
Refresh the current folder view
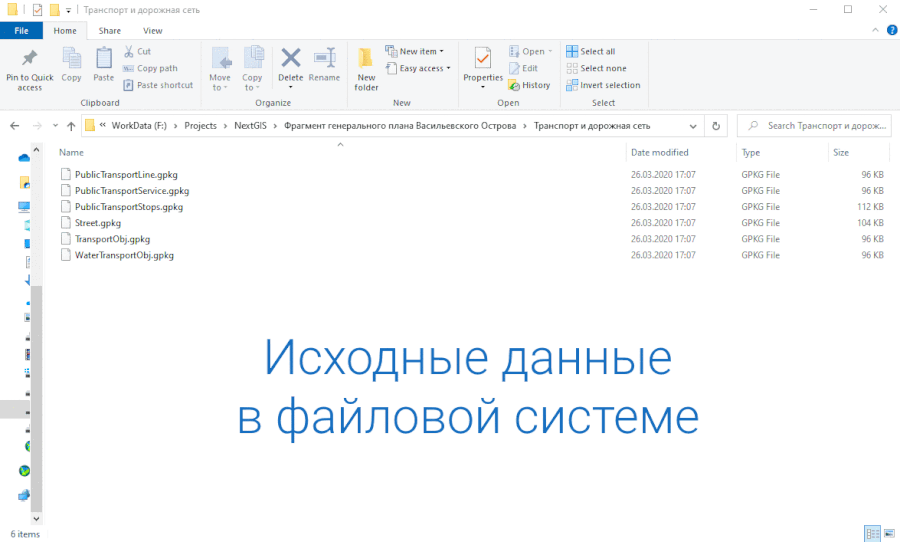click(715, 126)
